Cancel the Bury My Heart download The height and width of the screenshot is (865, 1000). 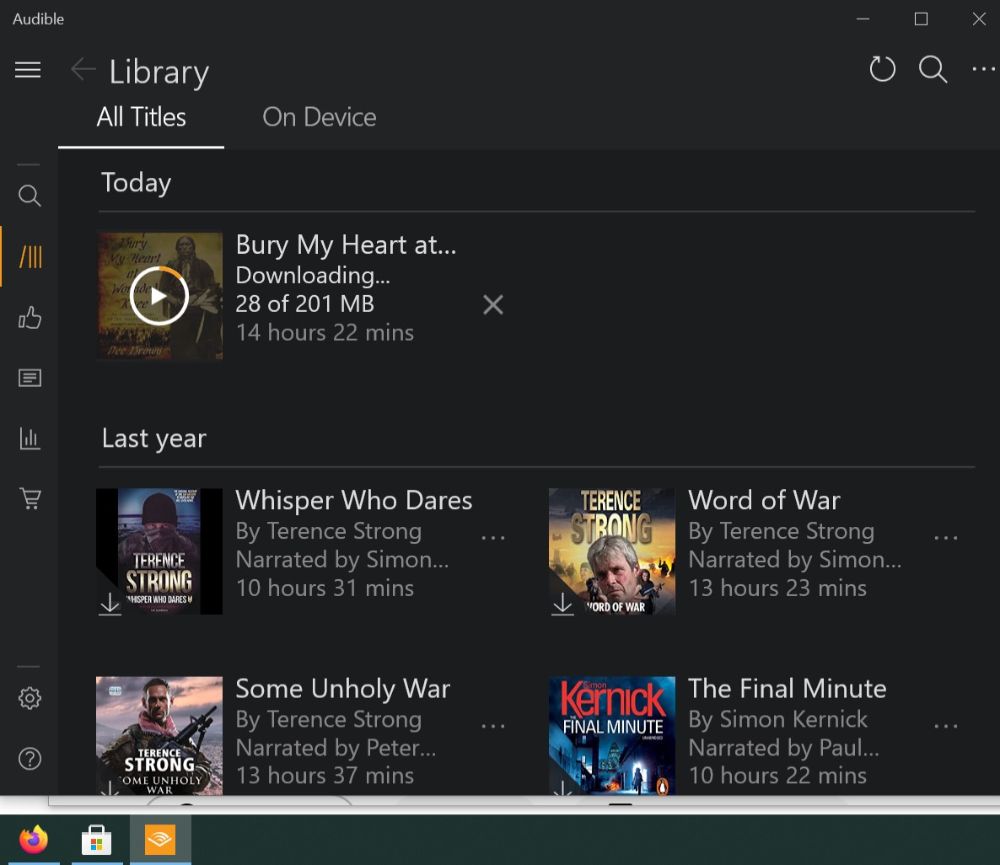(493, 305)
